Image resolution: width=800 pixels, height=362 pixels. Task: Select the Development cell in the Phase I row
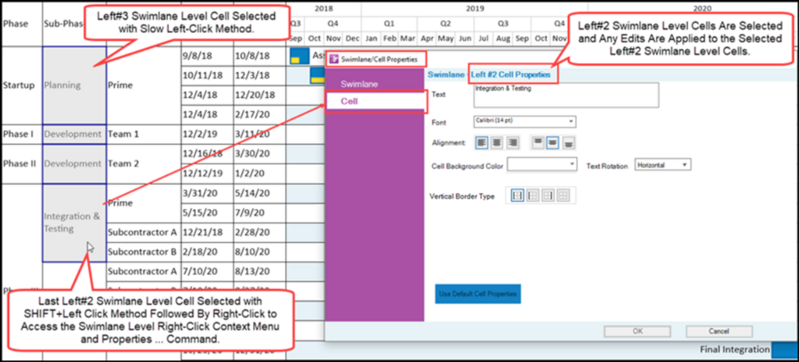click(74, 134)
